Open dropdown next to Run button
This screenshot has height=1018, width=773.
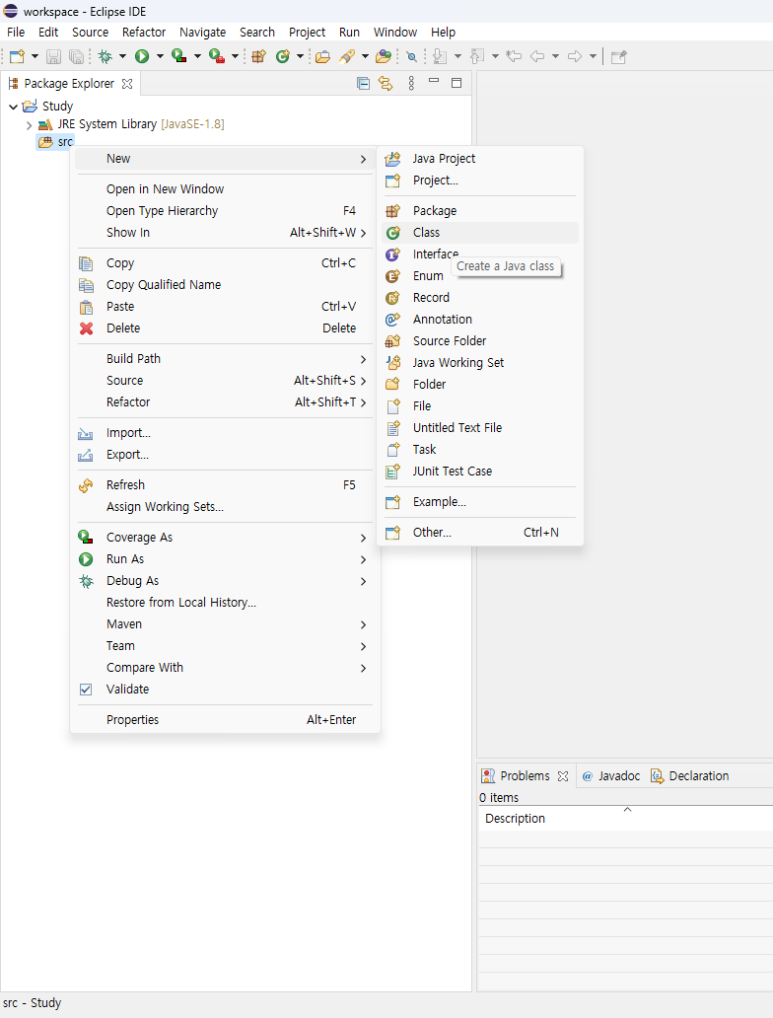[160, 56]
